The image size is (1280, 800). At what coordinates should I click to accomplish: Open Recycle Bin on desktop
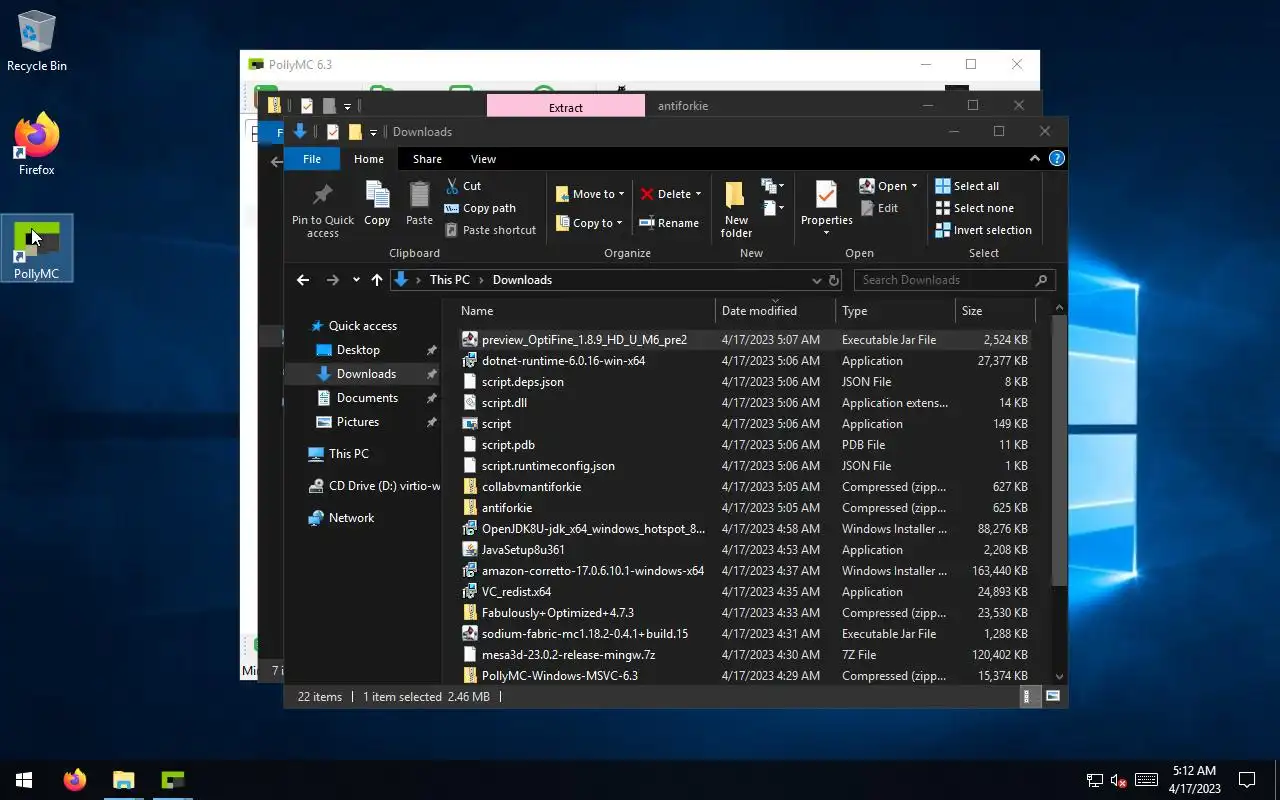[x=37, y=42]
